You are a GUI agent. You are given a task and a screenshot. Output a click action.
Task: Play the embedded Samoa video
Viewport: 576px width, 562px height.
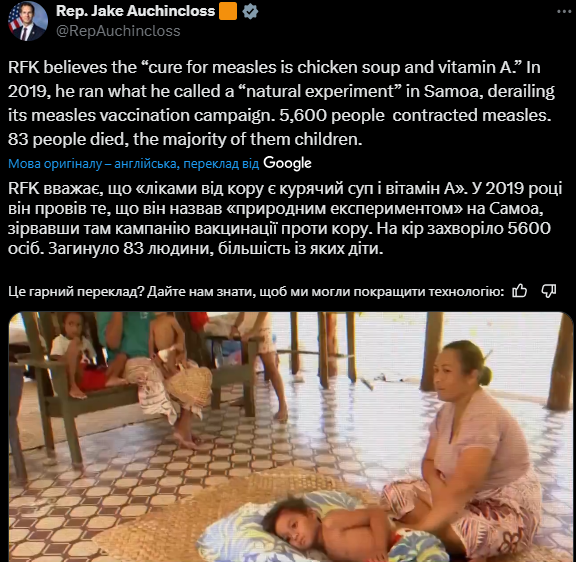291,437
